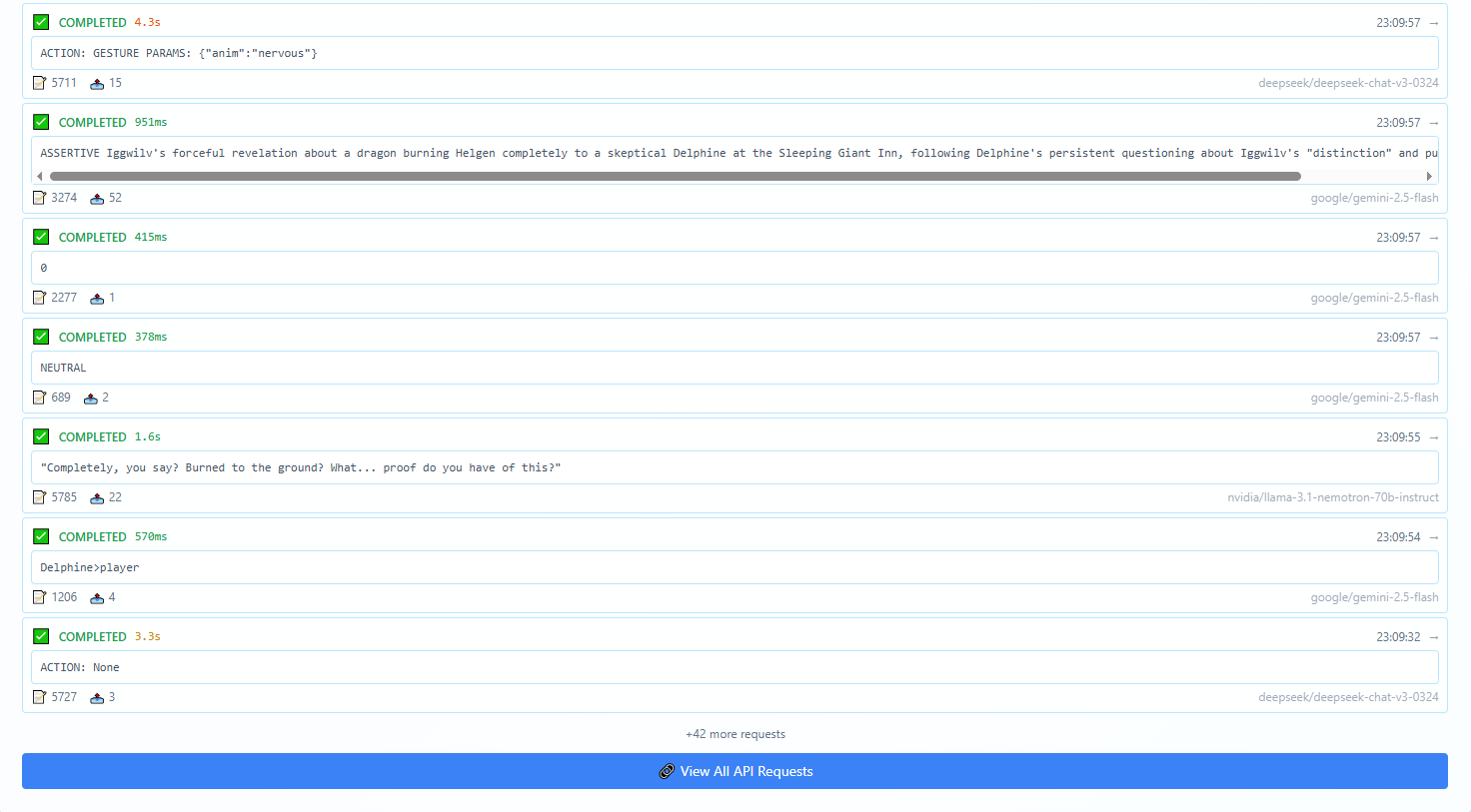
Task: Click the output tokens icon beside 15
Action: coord(97,84)
